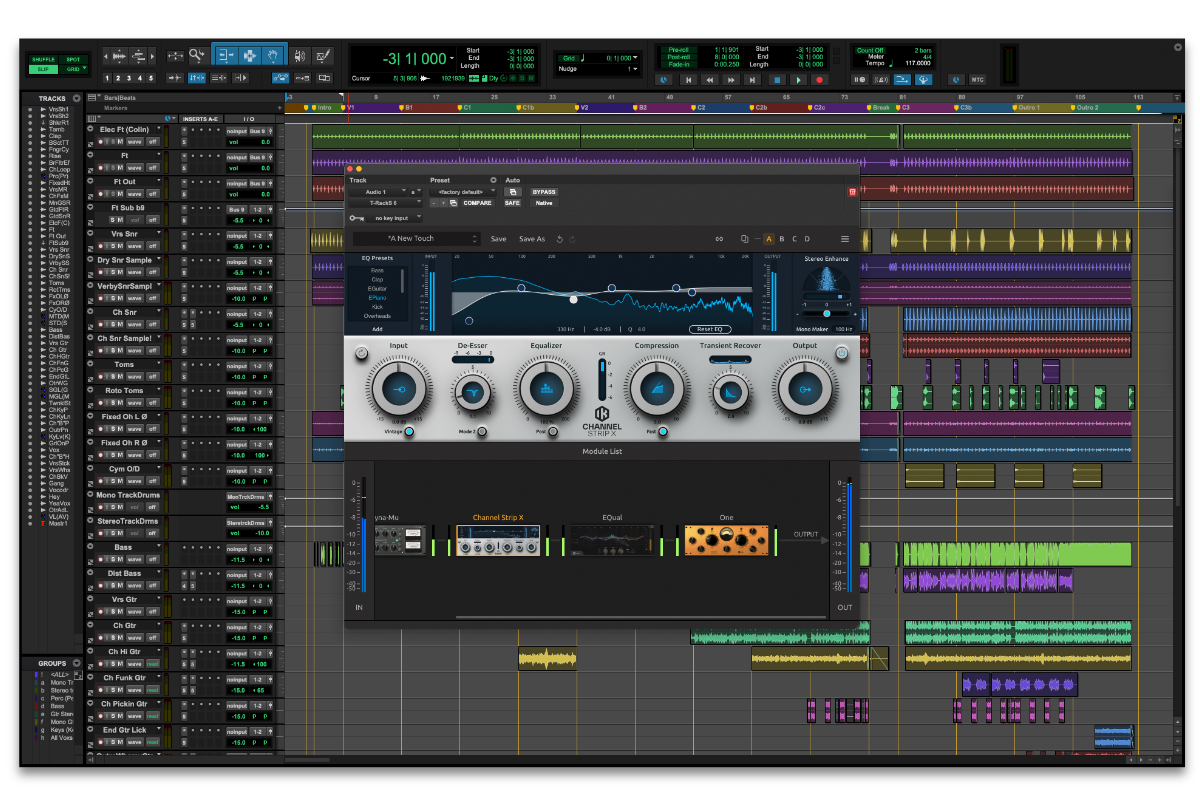Toggle the Count Off button

(869, 50)
